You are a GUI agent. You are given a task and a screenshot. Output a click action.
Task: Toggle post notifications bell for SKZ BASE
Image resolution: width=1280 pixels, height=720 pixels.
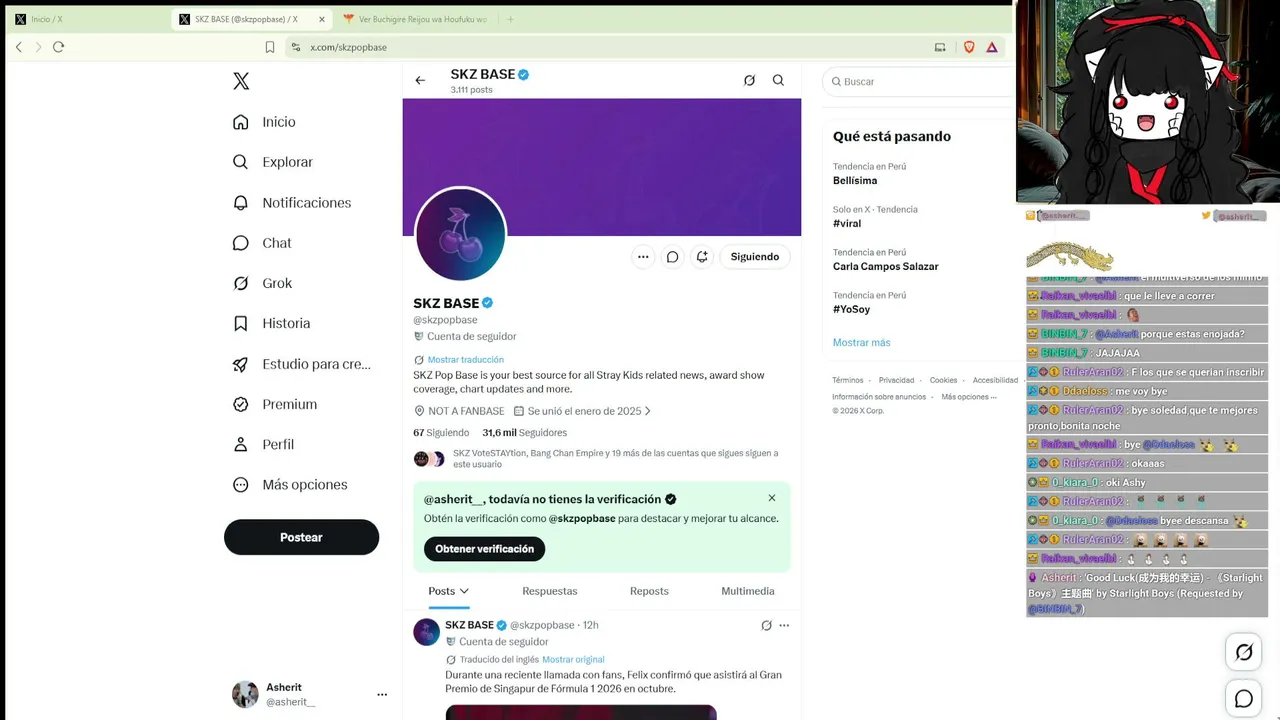pos(702,257)
